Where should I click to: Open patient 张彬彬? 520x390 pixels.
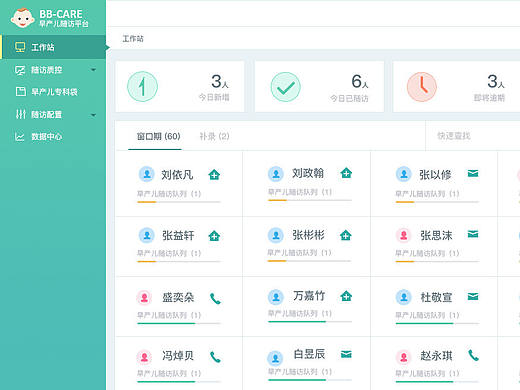coord(308,235)
